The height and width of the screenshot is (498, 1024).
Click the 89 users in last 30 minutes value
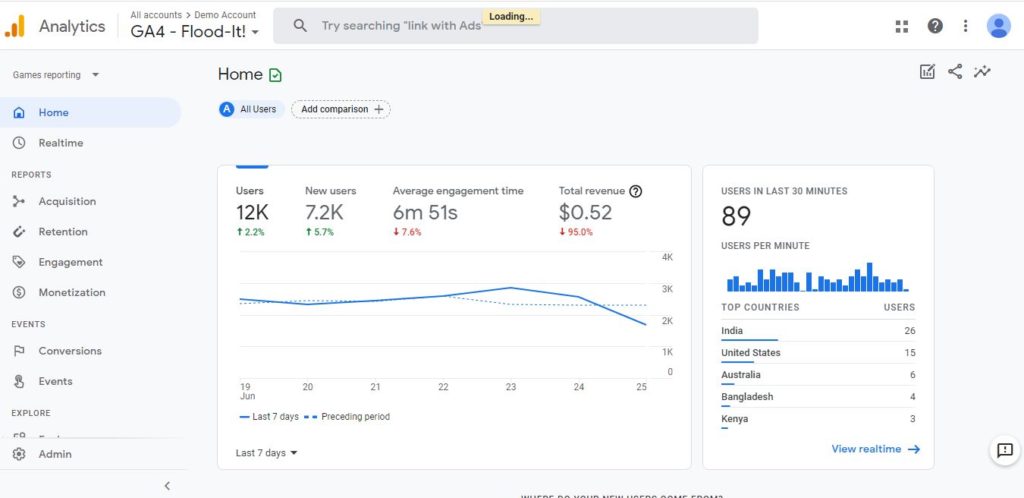(736, 216)
